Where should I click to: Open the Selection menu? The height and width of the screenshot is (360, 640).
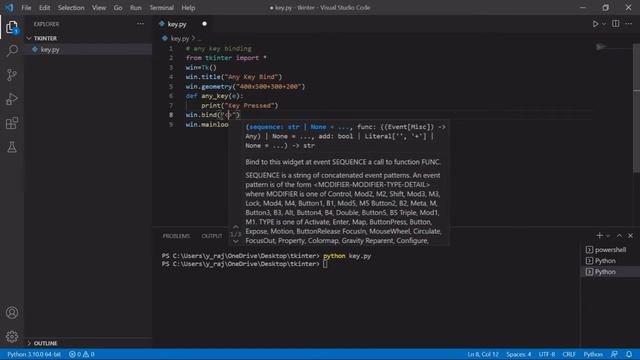(71, 8)
